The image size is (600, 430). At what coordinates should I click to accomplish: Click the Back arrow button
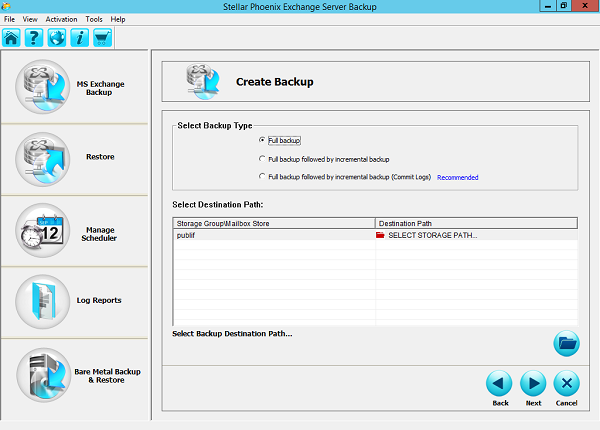pyautogui.click(x=499, y=383)
